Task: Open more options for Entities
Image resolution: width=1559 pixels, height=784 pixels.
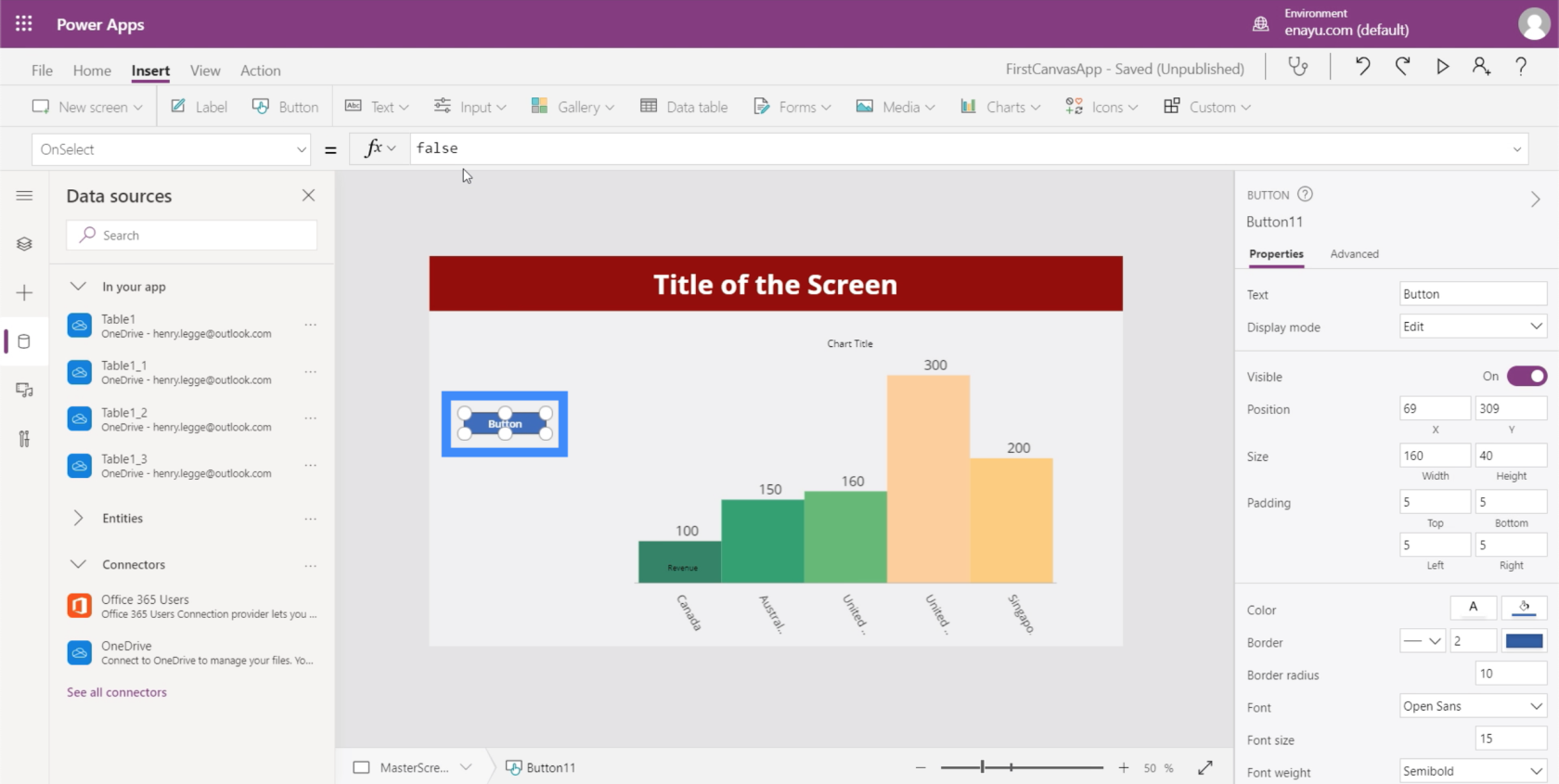Action: click(311, 519)
